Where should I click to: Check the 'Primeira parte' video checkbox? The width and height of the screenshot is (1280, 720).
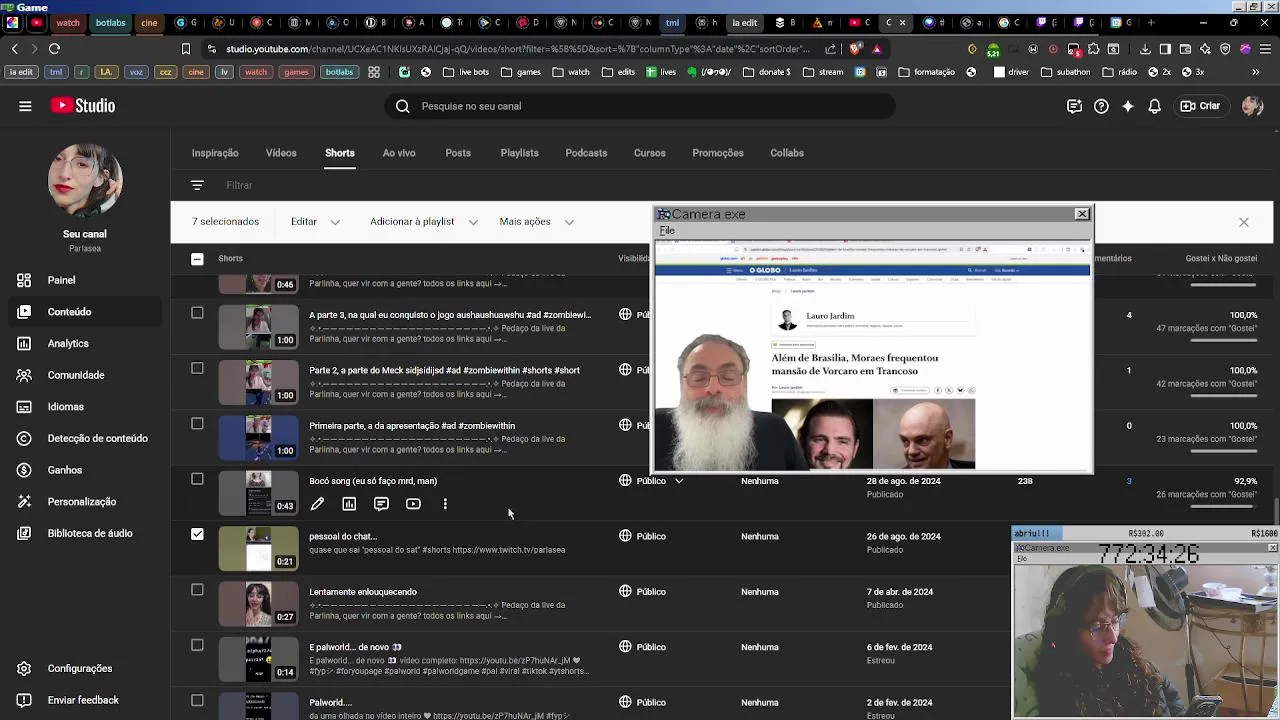(197, 424)
